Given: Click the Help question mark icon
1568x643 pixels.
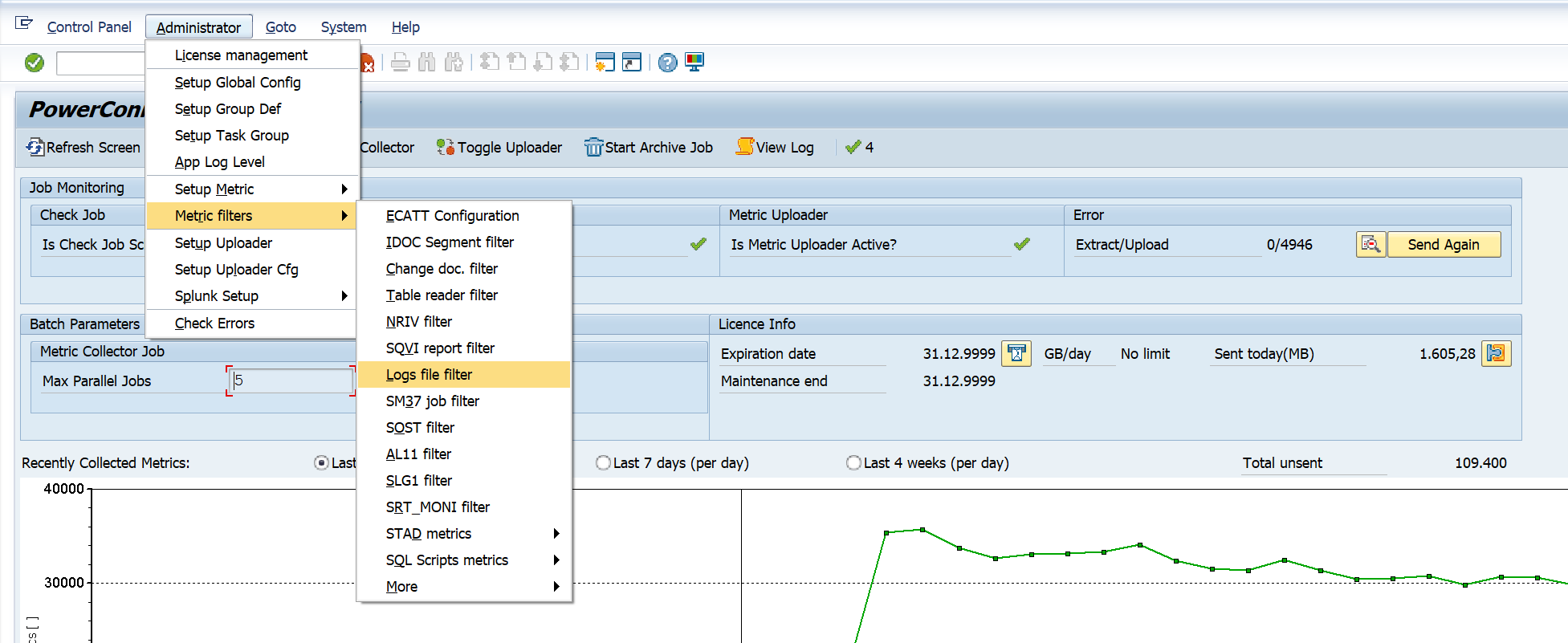Looking at the screenshot, I should 667,63.
